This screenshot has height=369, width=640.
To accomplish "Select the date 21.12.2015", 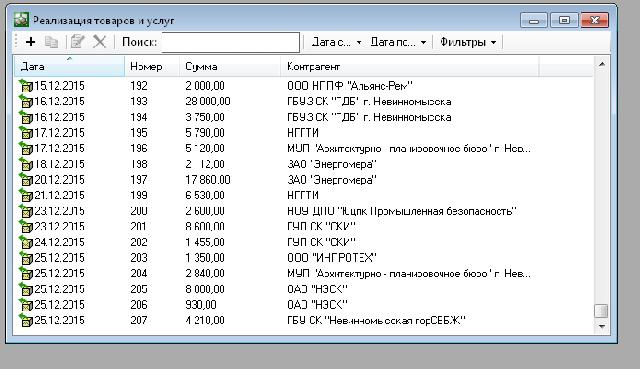I will 59,195.
